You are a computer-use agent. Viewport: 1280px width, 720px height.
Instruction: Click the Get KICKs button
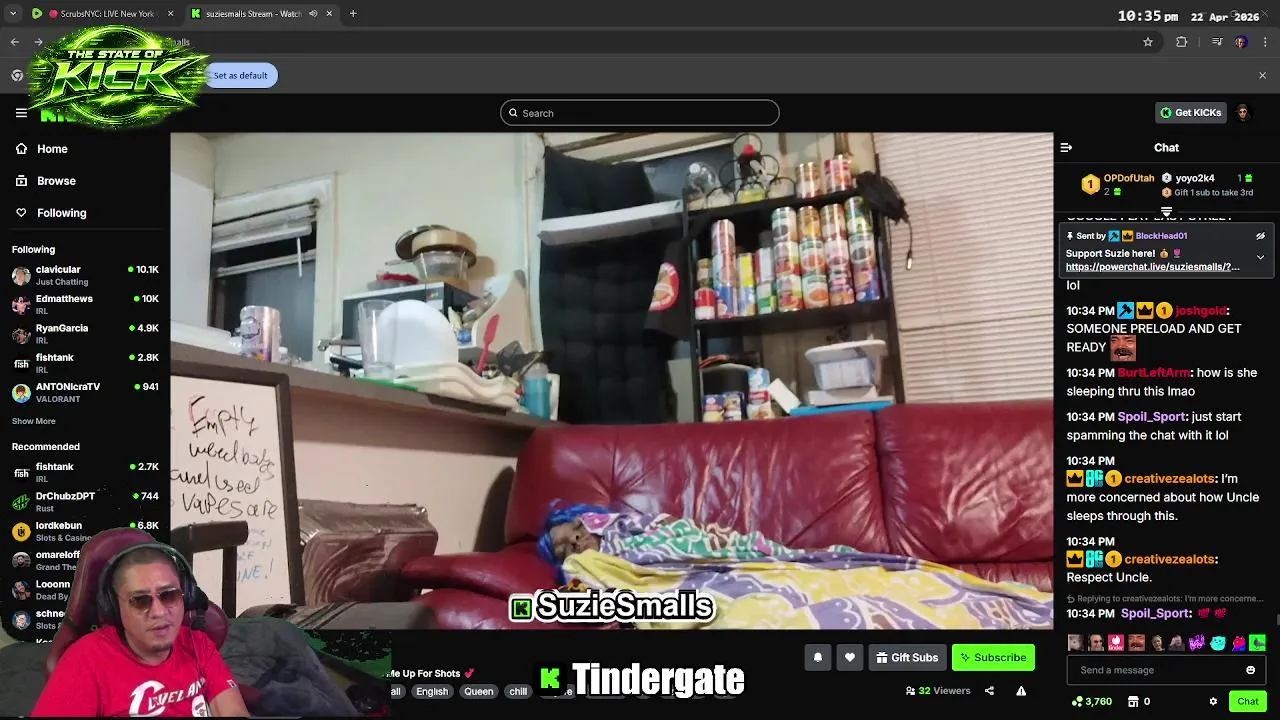point(1190,113)
